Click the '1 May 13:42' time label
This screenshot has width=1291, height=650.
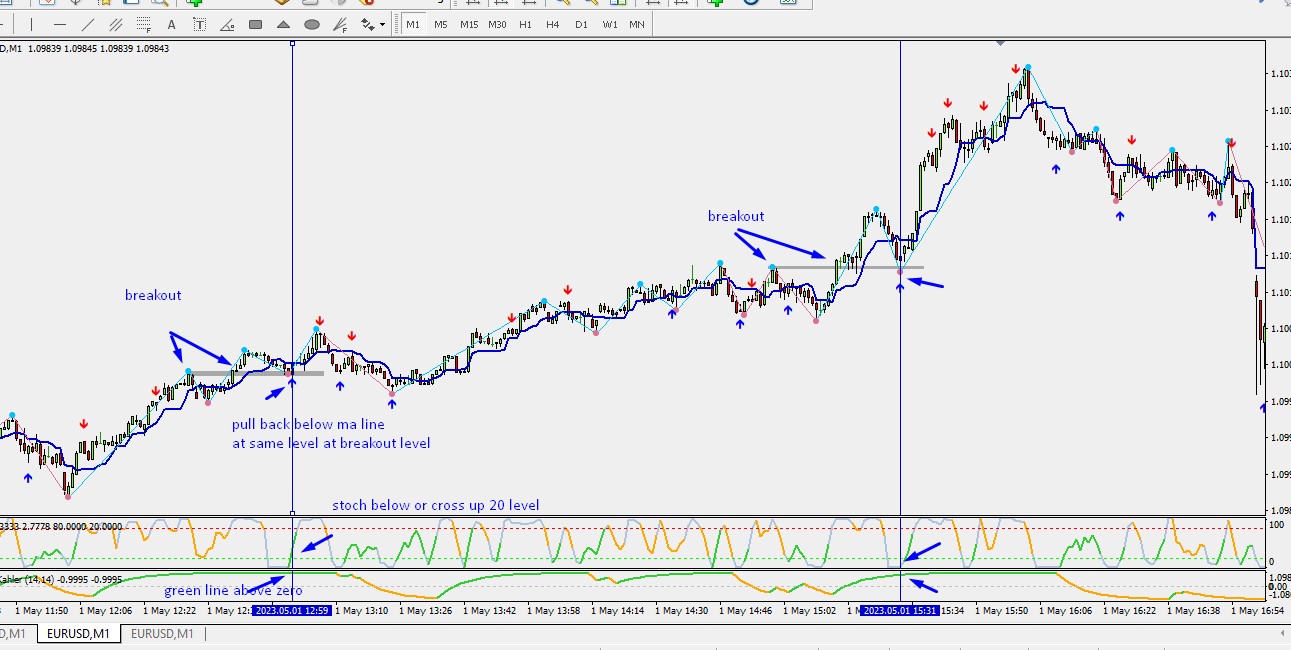(x=489, y=610)
